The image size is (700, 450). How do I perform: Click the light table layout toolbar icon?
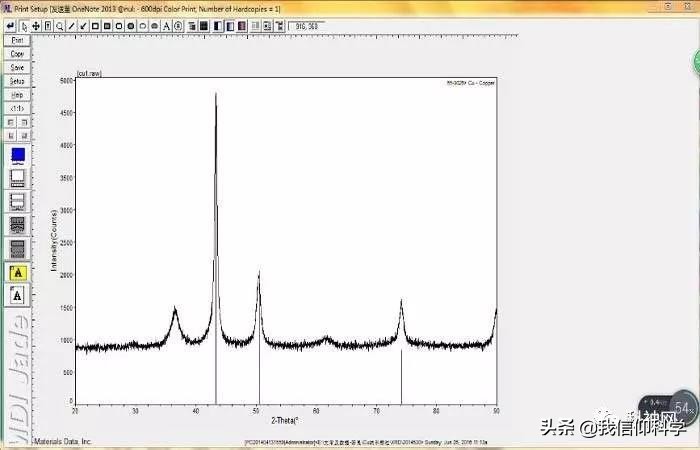click(255, 26)
